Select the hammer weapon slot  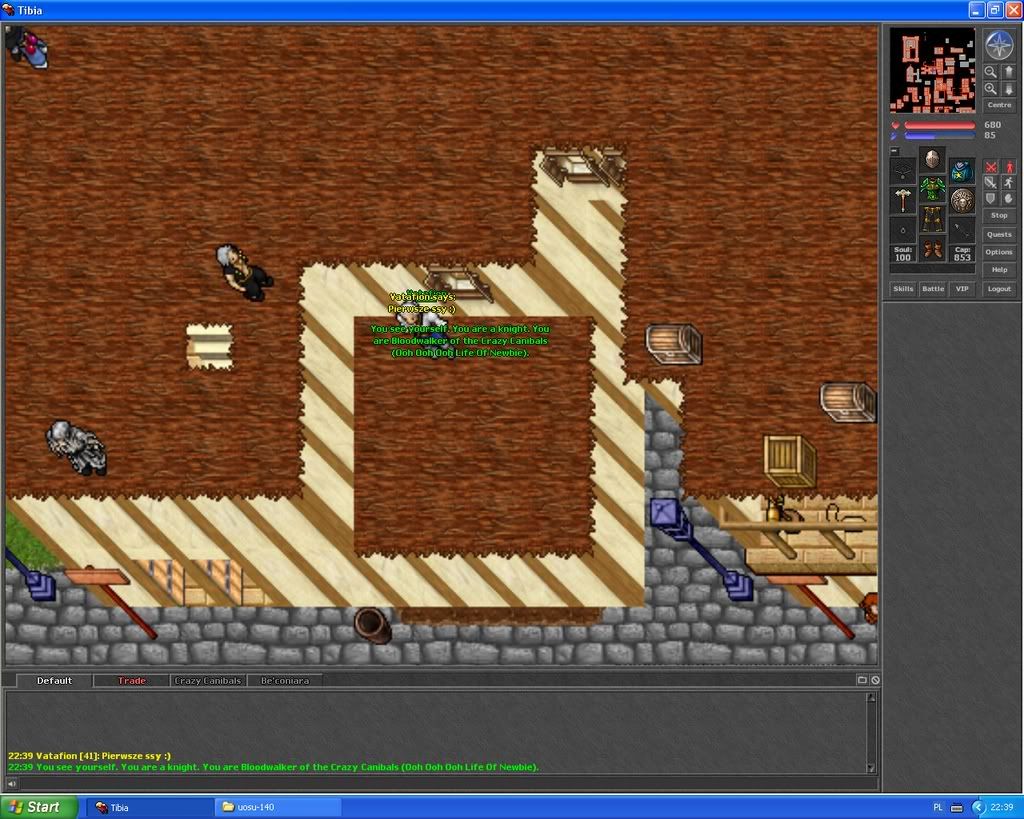pos(903,201)
